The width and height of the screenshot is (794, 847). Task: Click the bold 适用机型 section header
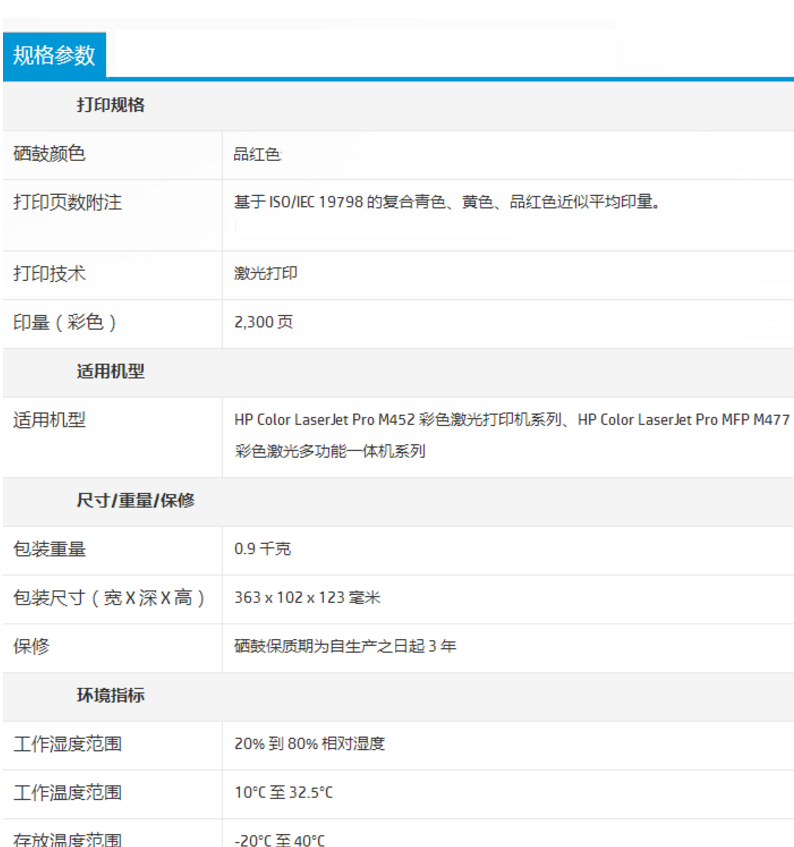tap(111, 371)
